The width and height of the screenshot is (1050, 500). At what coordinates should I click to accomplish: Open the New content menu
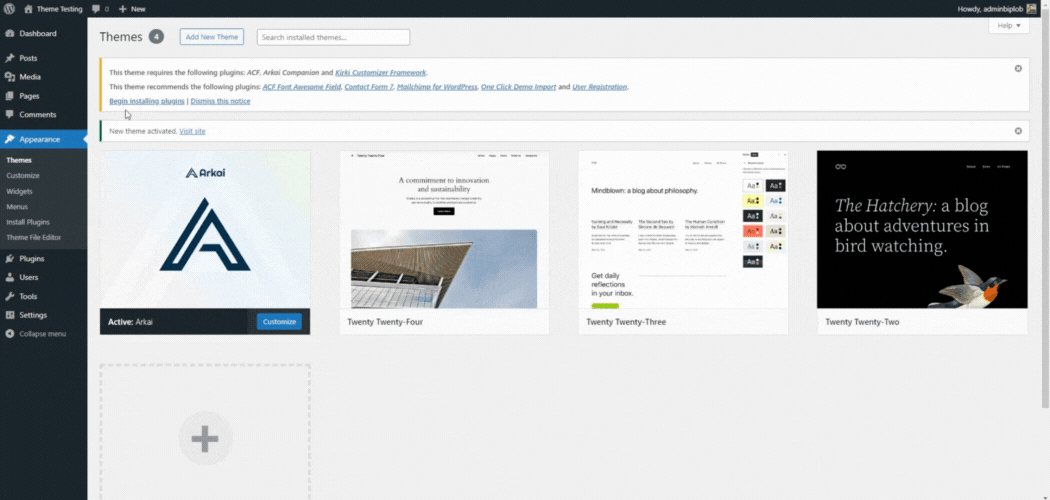[132, 9]
